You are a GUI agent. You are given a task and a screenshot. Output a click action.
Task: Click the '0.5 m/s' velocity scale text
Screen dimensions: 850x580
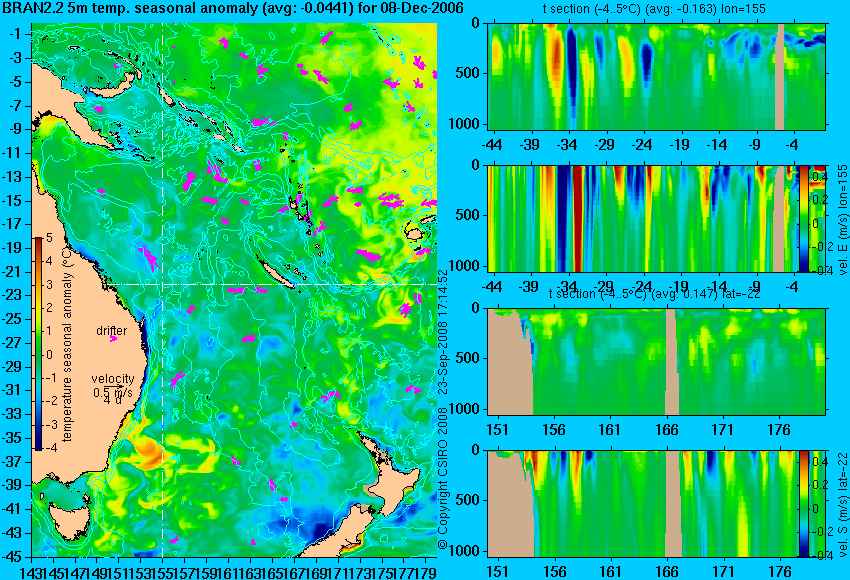click(x=112, y=392)
